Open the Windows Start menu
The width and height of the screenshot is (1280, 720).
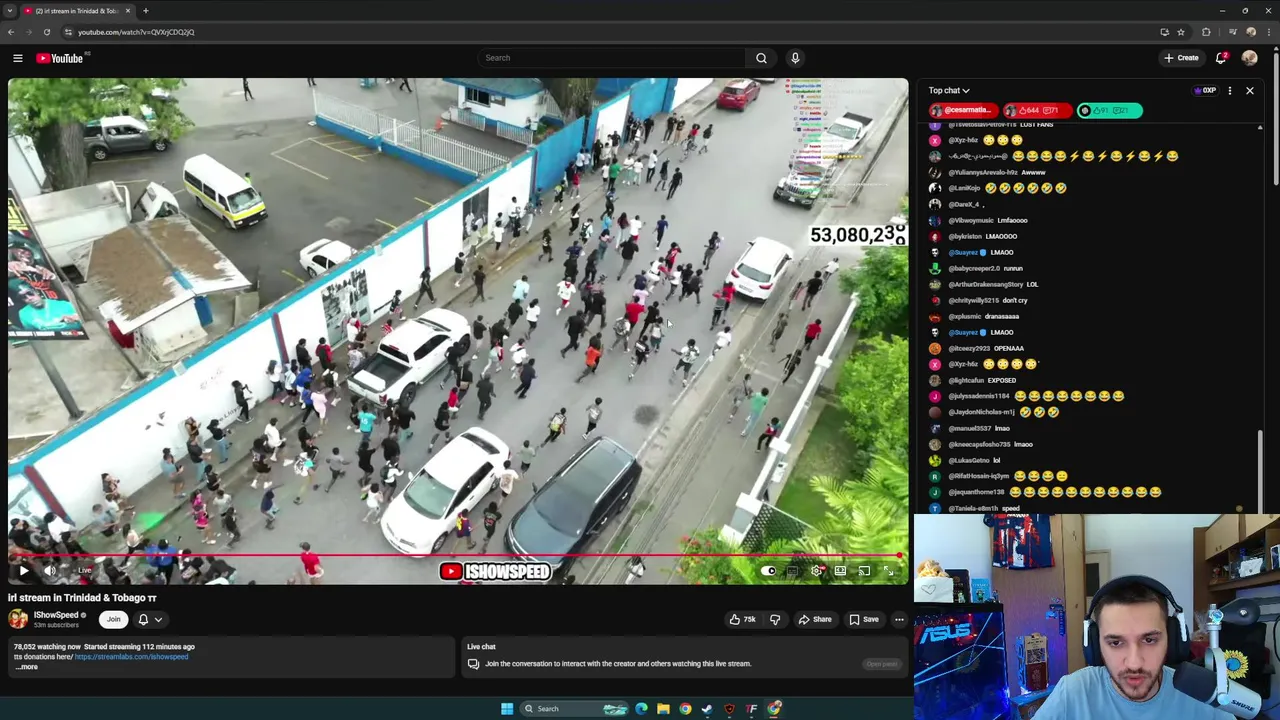507,709
